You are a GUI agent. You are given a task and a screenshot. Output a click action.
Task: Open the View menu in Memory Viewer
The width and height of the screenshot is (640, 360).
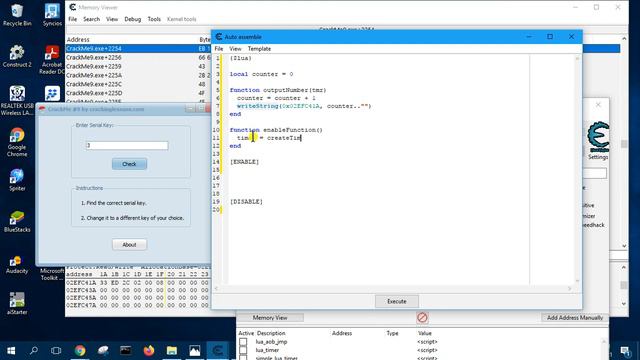[x=112, y=19]
